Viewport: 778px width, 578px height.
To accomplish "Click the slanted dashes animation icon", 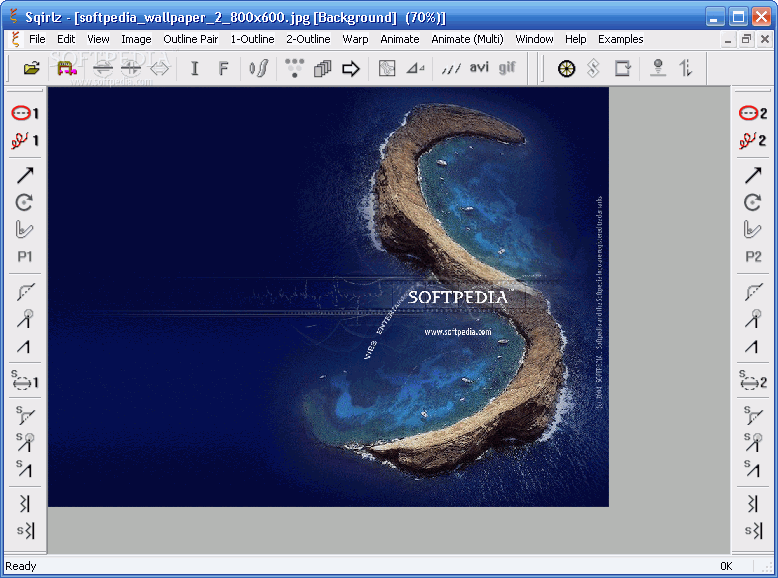I will coord(451,68).
